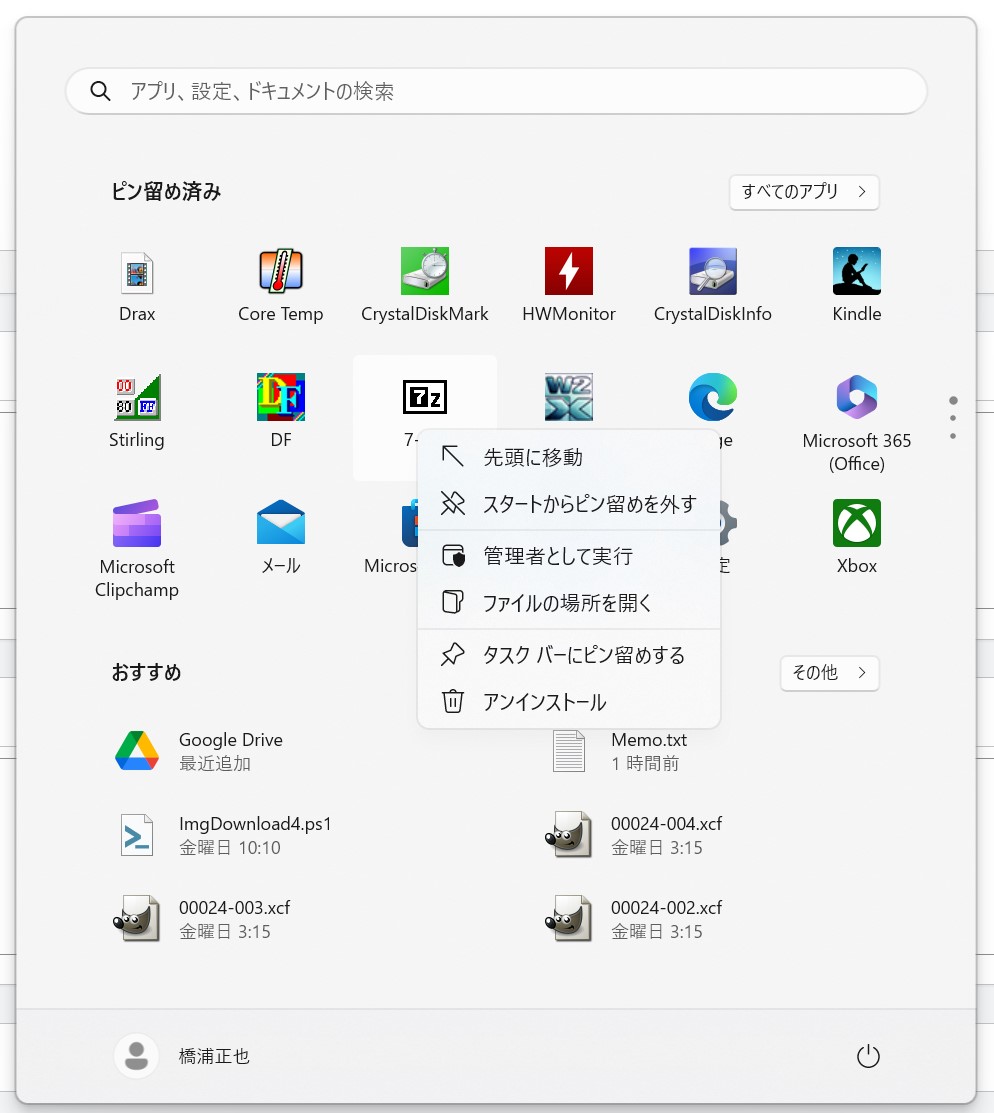The image size is (994, 1113).
Task: Focus the アプリ、設定、ドキュメントの検索 box
Action: pyautogui.click(x=496, y=91)
